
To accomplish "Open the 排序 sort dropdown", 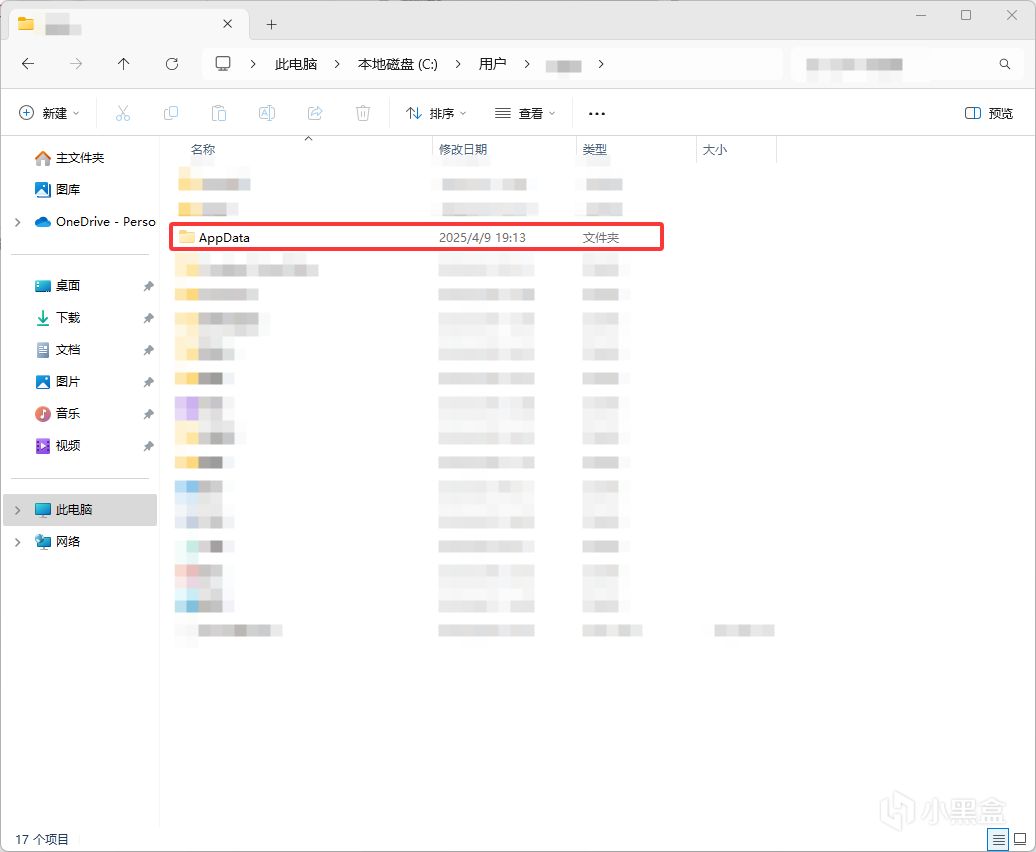I will click(436, 114).
